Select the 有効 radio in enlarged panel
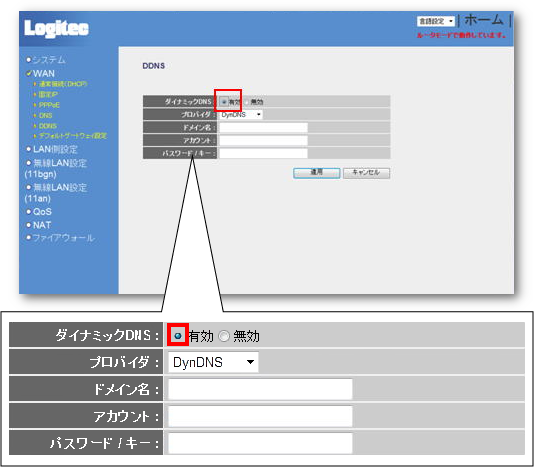This screenshot has width=534, height=467. coord(178,336)
